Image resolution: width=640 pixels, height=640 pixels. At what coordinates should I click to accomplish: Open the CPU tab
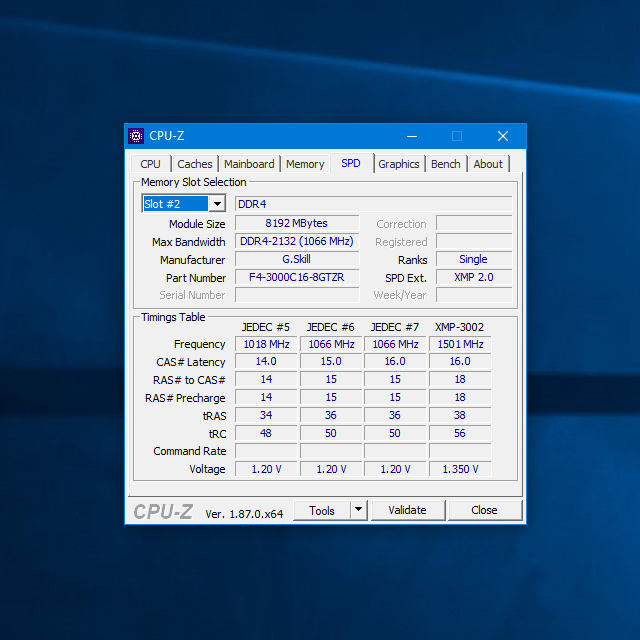pyautogui.click(x=150, y=164)
